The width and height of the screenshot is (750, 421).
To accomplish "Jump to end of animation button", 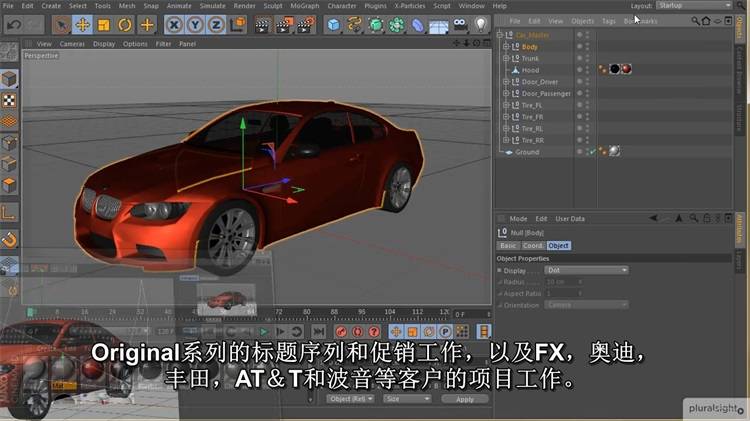I will coord(318,331).
